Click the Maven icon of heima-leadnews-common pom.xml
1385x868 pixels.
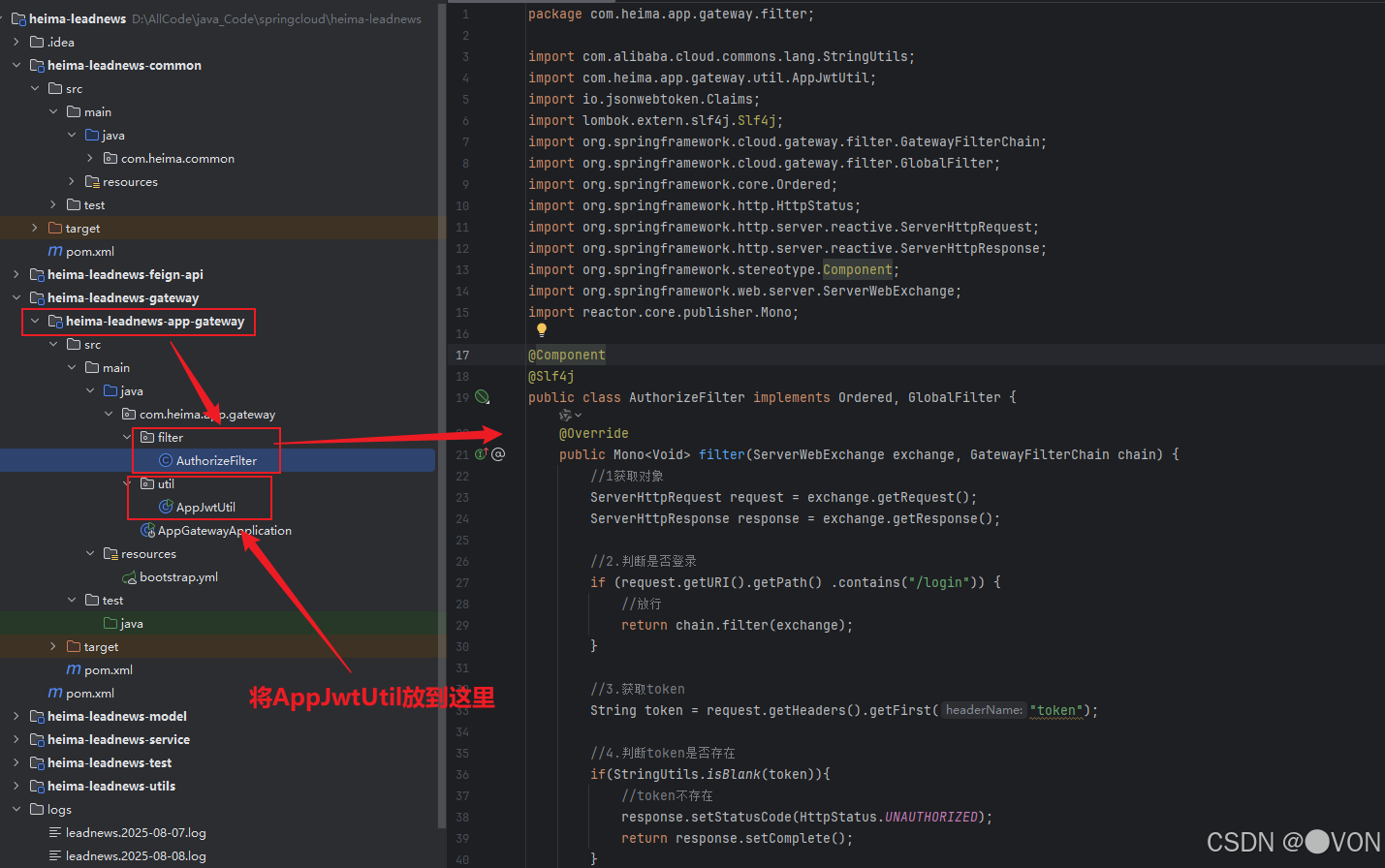click(x=55, y=252)
